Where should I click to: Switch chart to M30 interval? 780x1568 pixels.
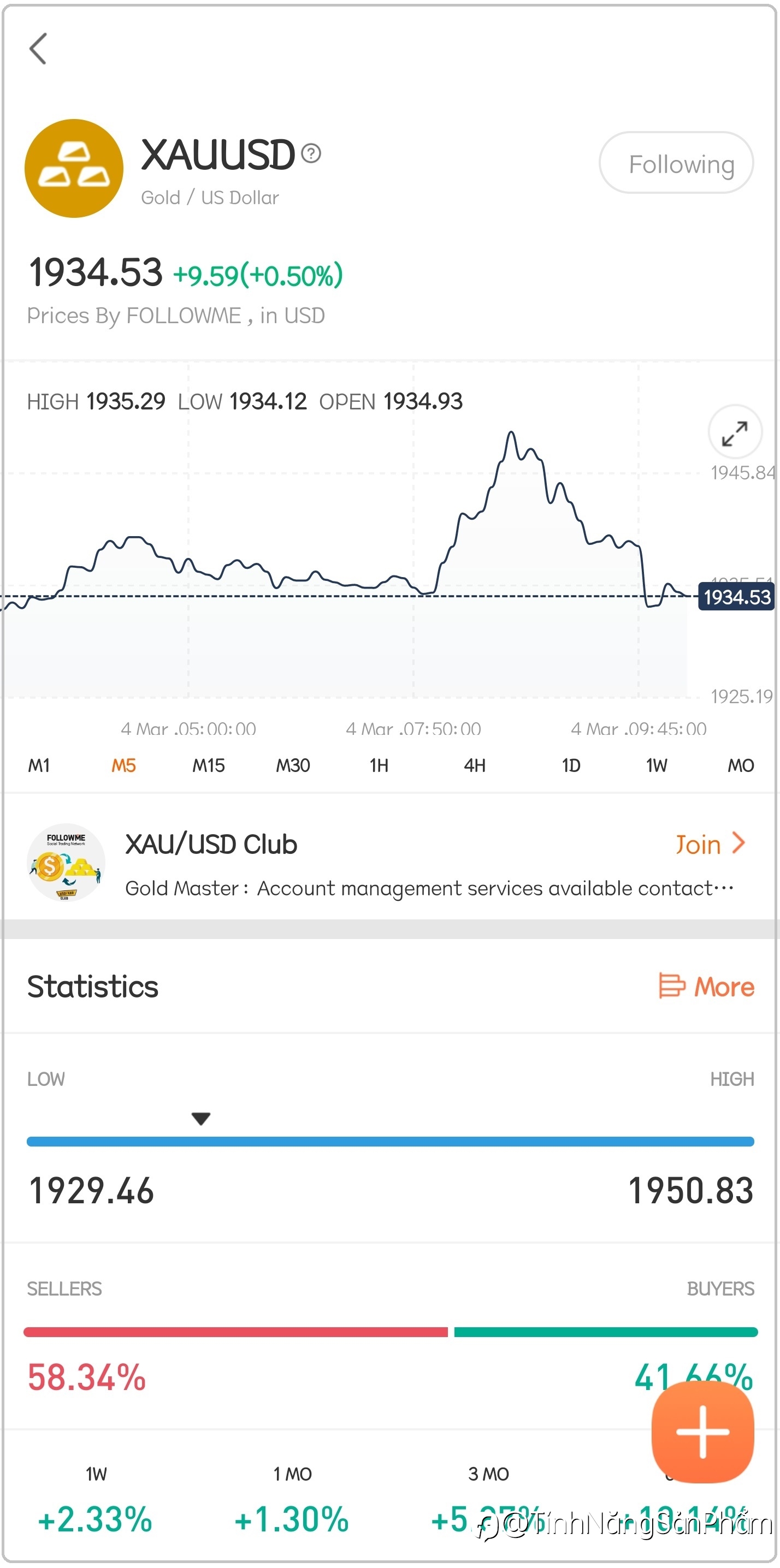point(293,765)
